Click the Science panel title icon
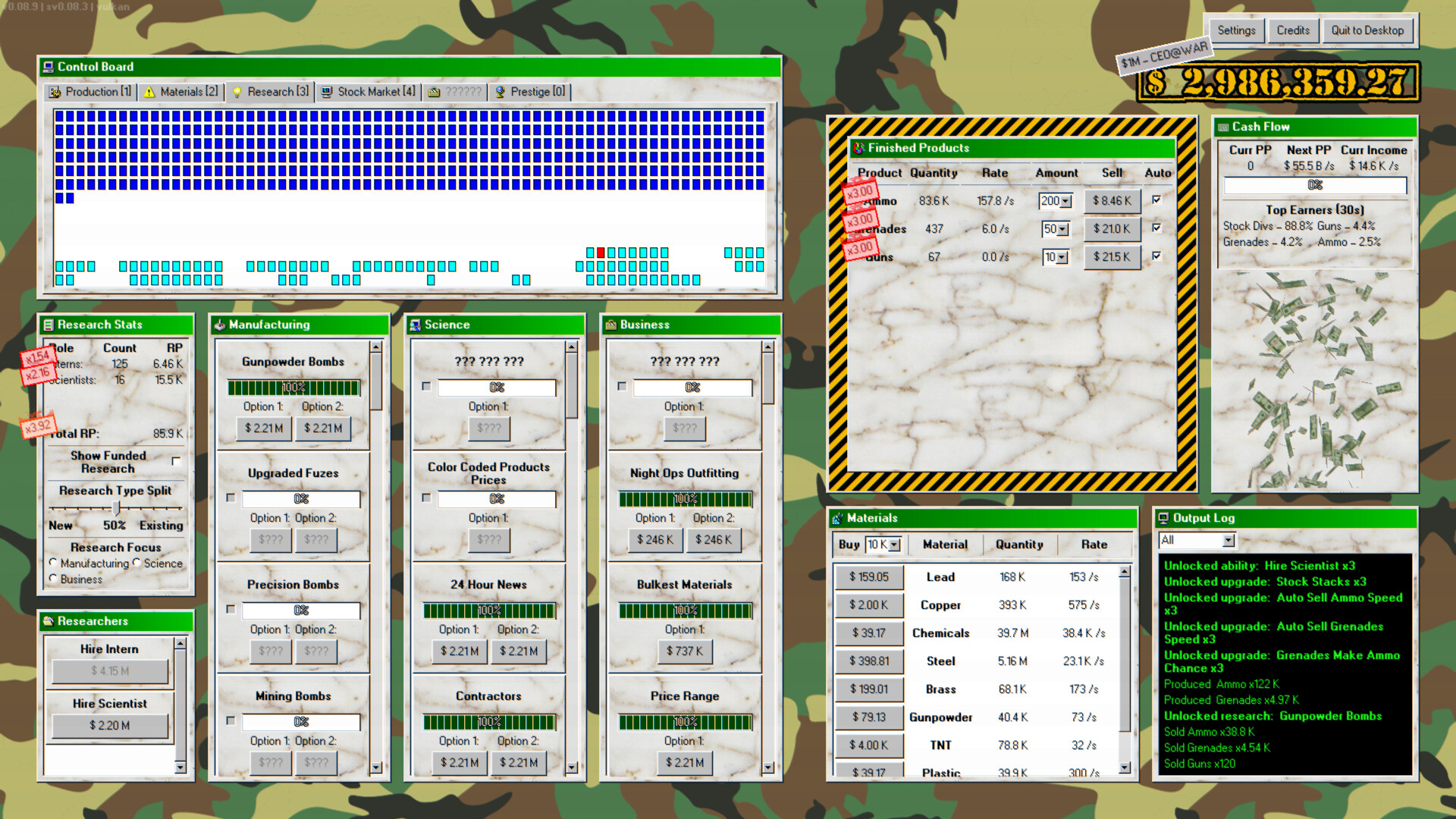The width and height of the screenshot is (1456, 819). tap(416, 325)
